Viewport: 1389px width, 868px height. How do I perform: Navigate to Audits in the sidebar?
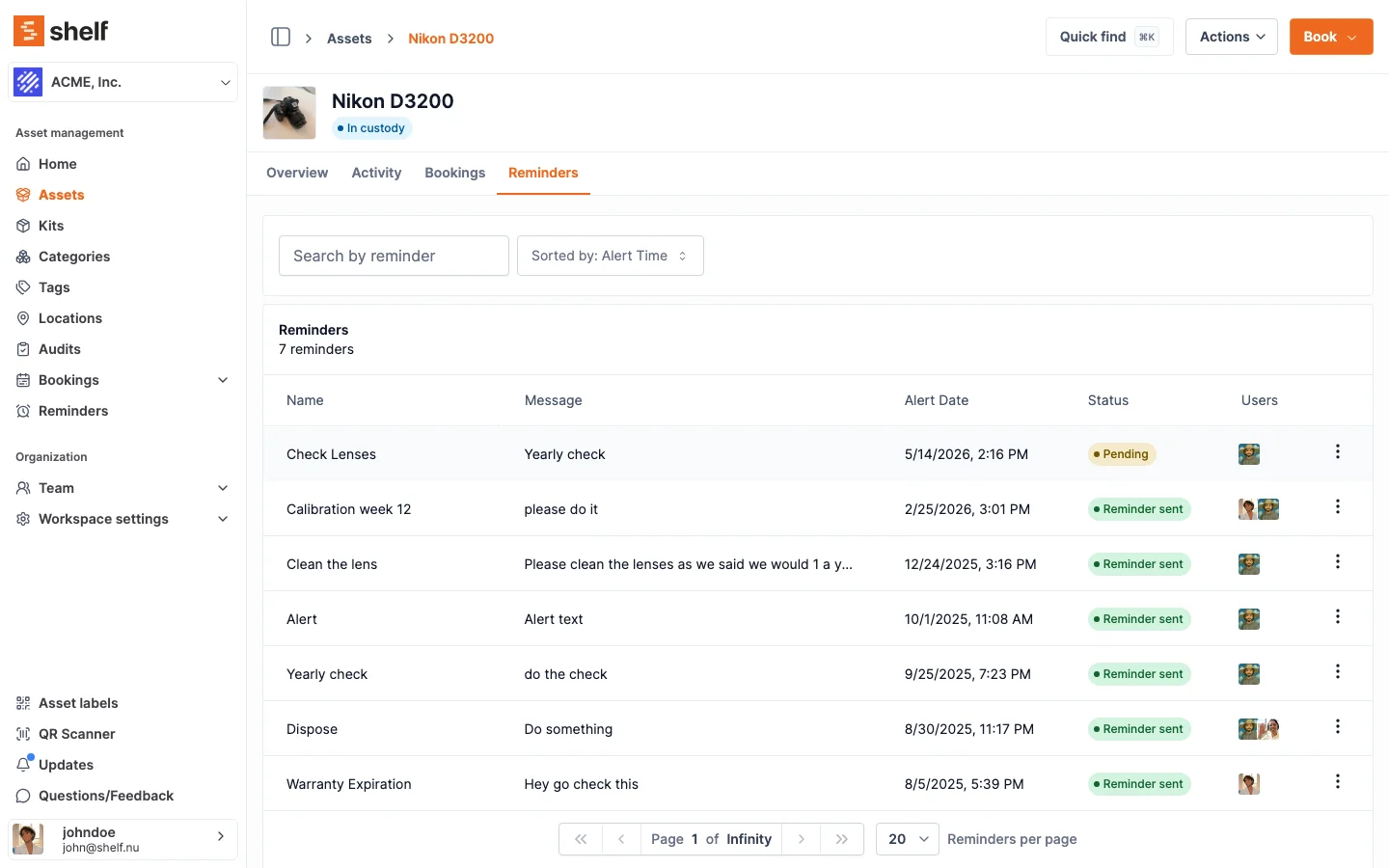(59, 349)
